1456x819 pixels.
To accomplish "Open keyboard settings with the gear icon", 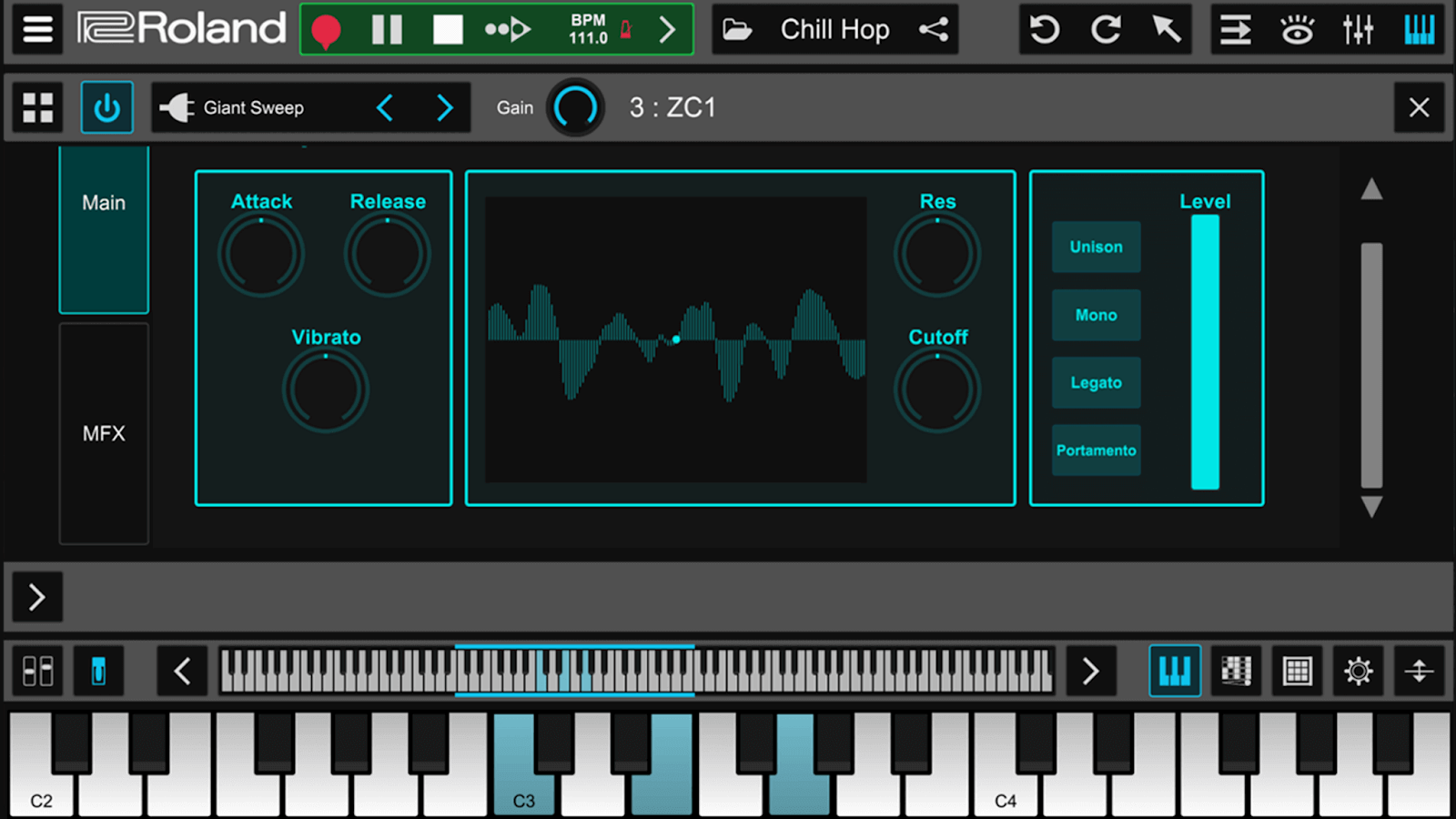I will (x=1358, y=671).
